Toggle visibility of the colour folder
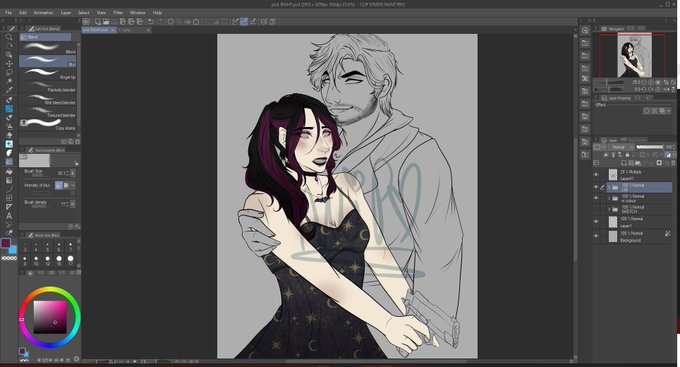This screenshot has height=367, width=680. click(x=596, y=199)
